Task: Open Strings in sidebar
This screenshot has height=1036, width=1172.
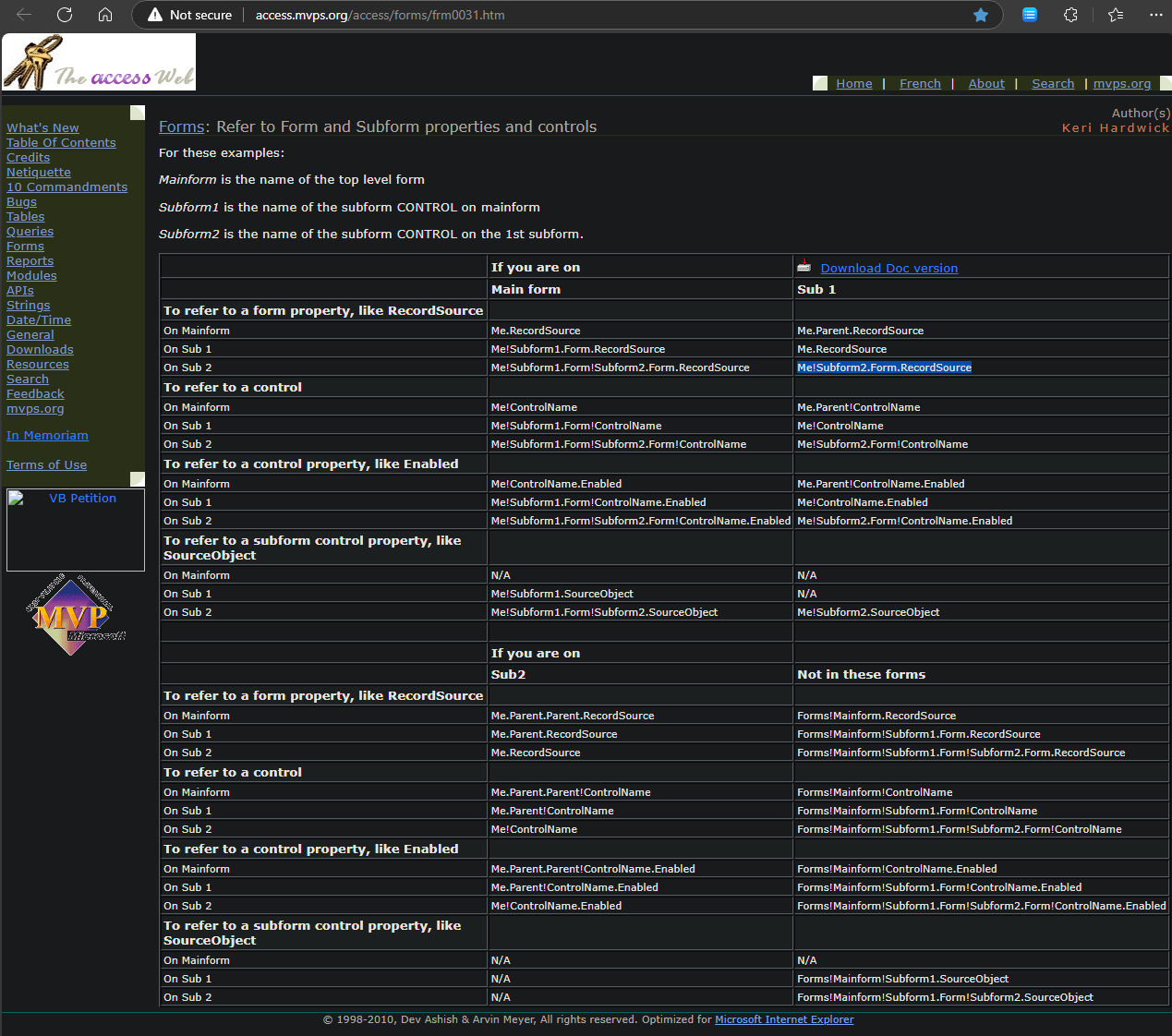Action: 29,305
